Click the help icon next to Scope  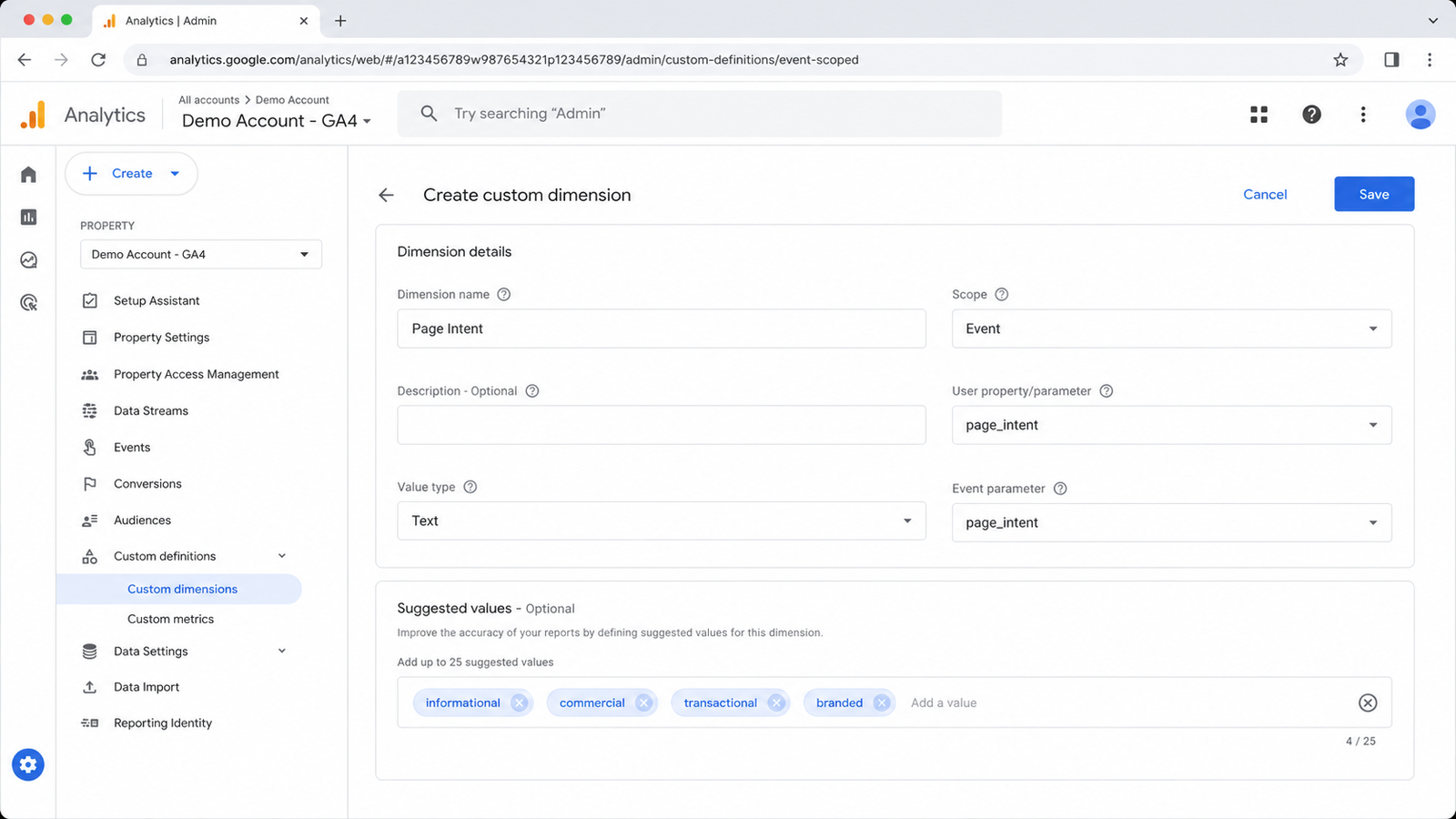(x=1002, y=294)
